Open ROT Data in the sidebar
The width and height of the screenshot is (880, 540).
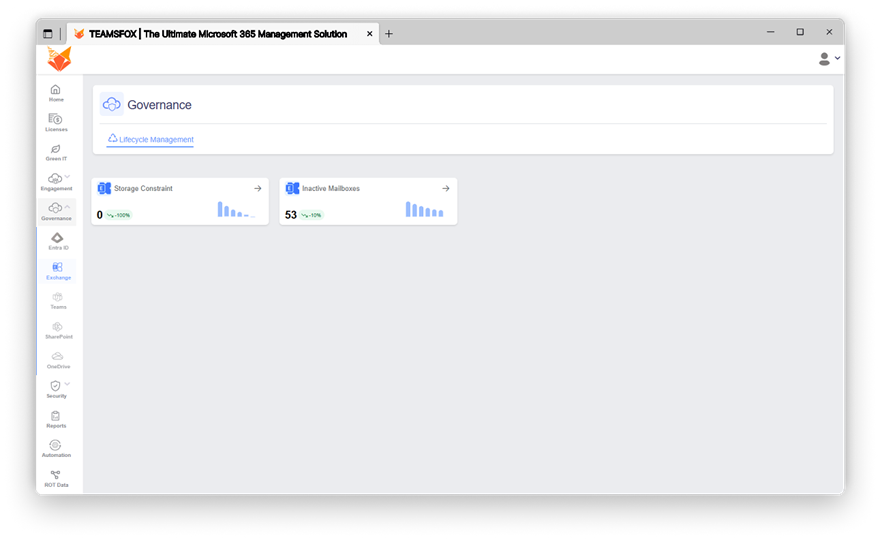56,479
